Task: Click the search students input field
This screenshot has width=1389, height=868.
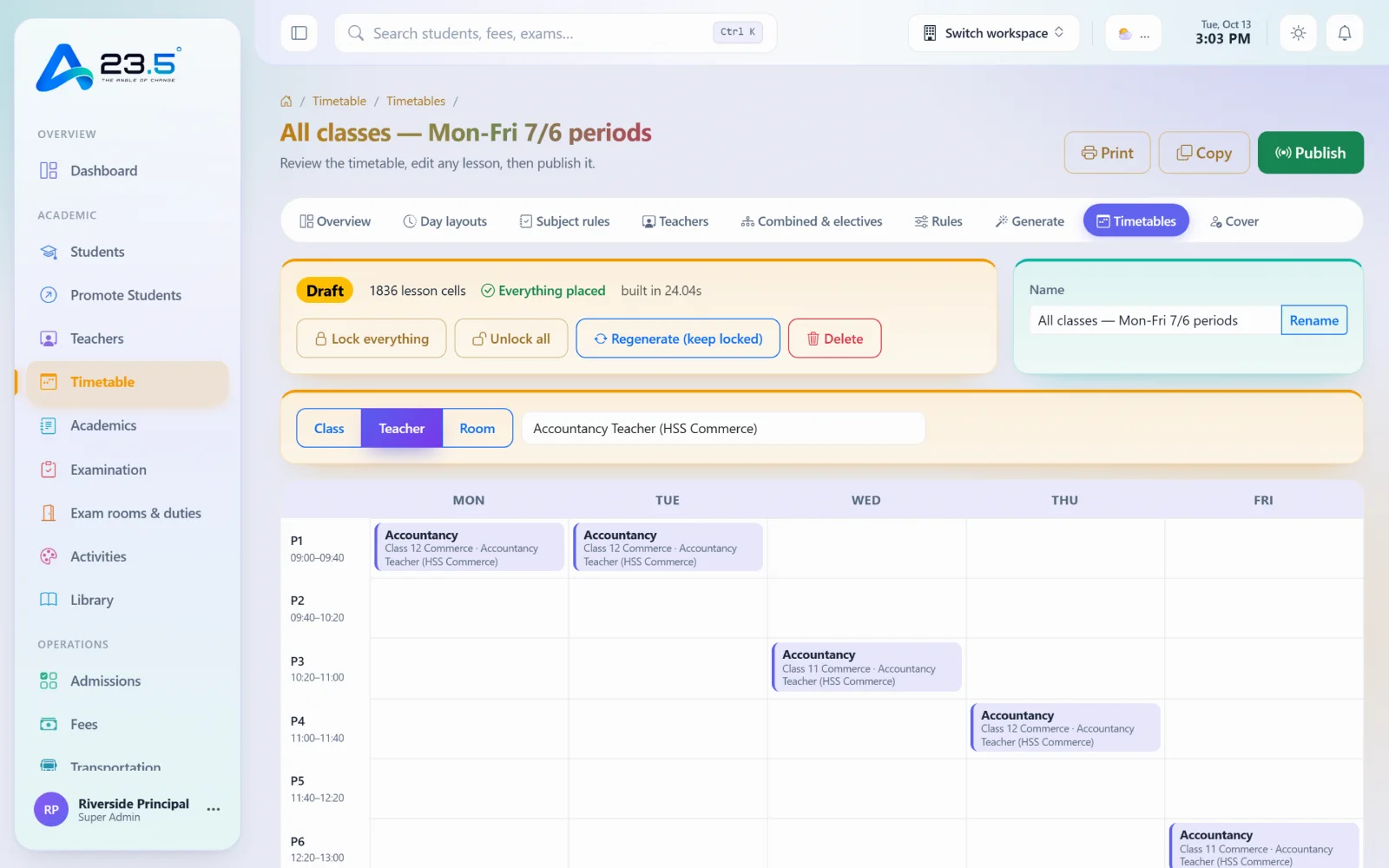Action: [556, 33]
